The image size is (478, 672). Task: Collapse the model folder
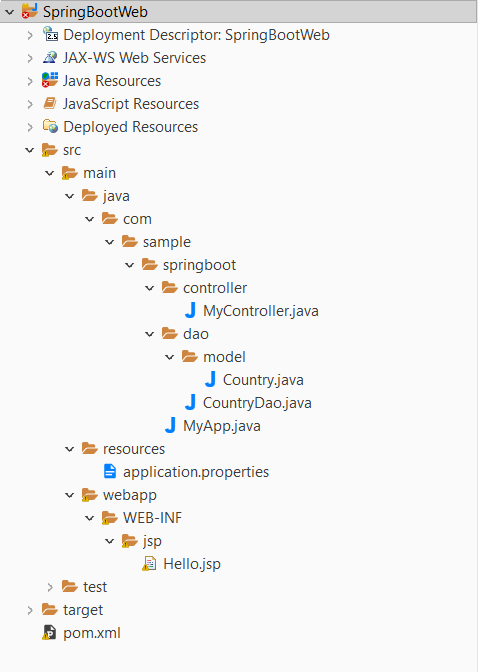click(x=170, y=357)
